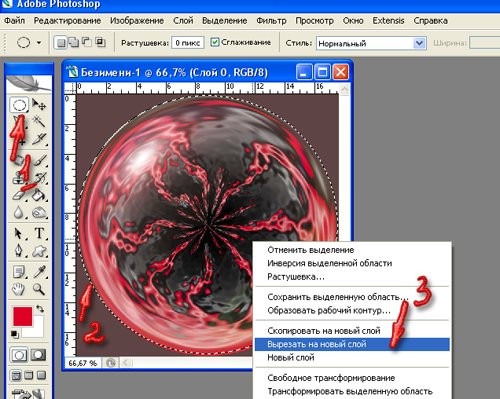The height and width of the screenshot is (399, 500).
Task: Click the red foreground color swatch
Action: (x=23, y=316)
